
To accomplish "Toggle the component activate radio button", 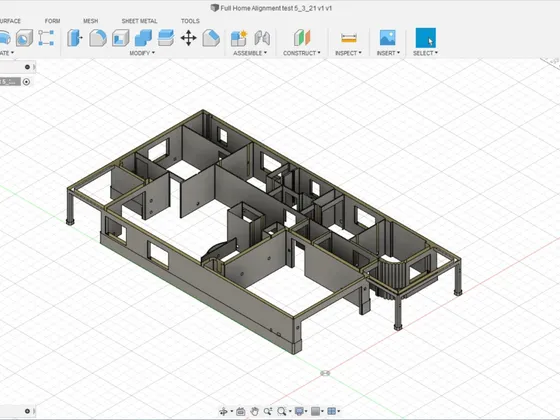I will pos(26,82).
